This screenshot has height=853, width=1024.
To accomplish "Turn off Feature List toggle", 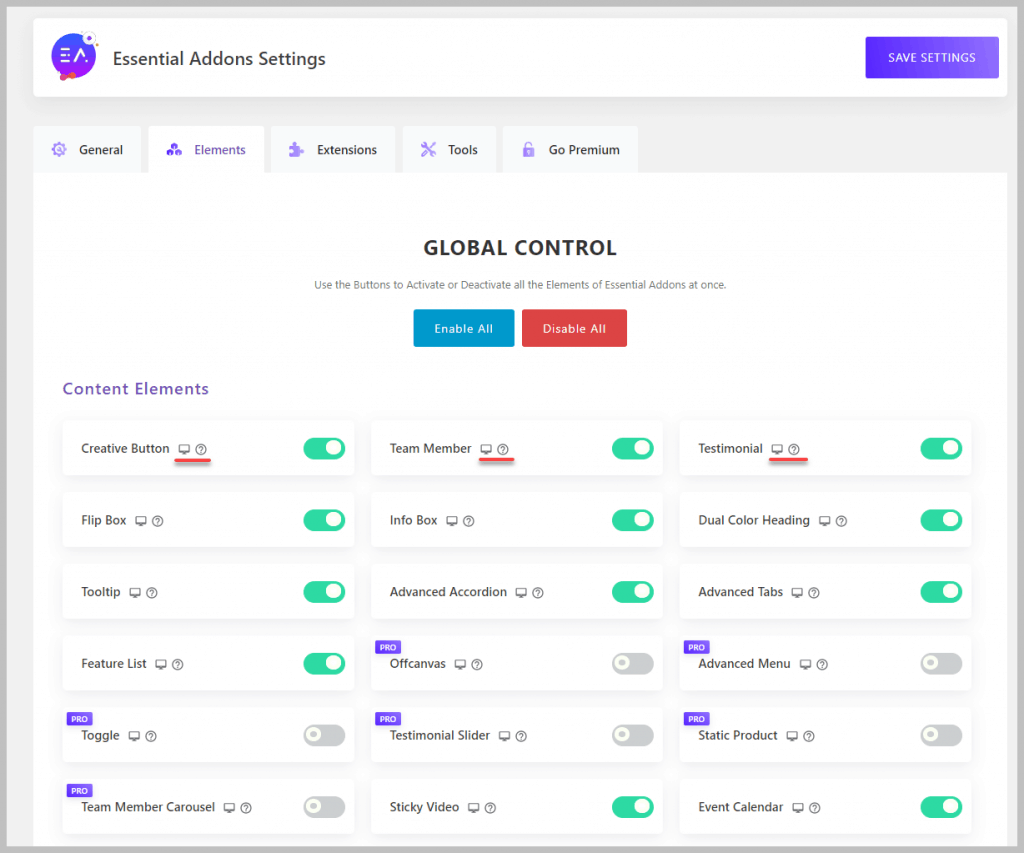I will [325, 664].
